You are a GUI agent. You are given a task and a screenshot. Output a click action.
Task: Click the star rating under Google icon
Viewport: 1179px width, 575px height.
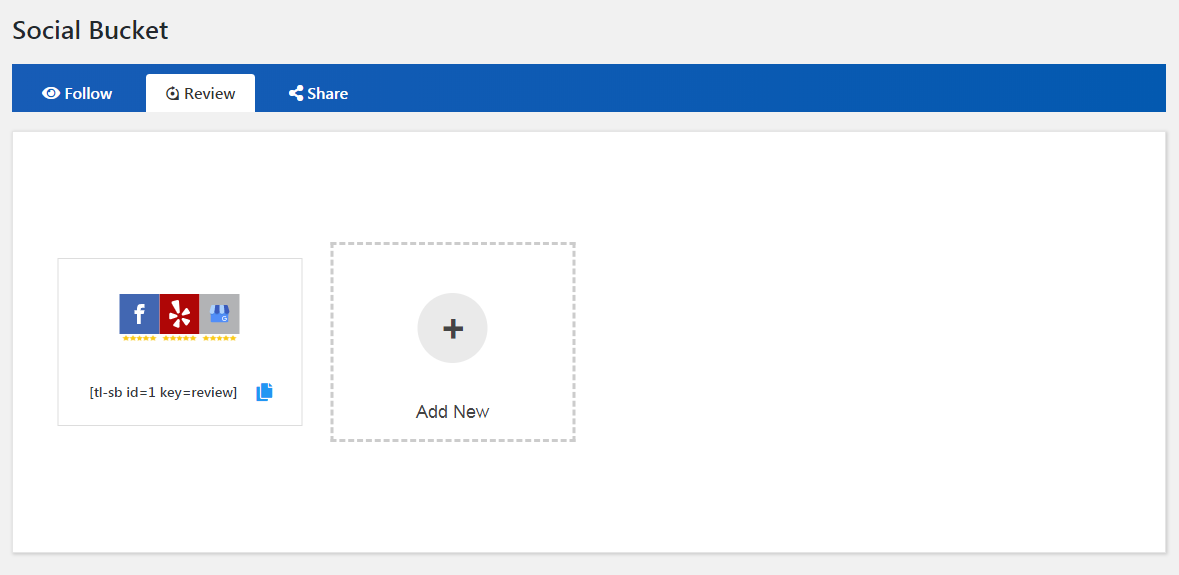[x=220, y=338]
